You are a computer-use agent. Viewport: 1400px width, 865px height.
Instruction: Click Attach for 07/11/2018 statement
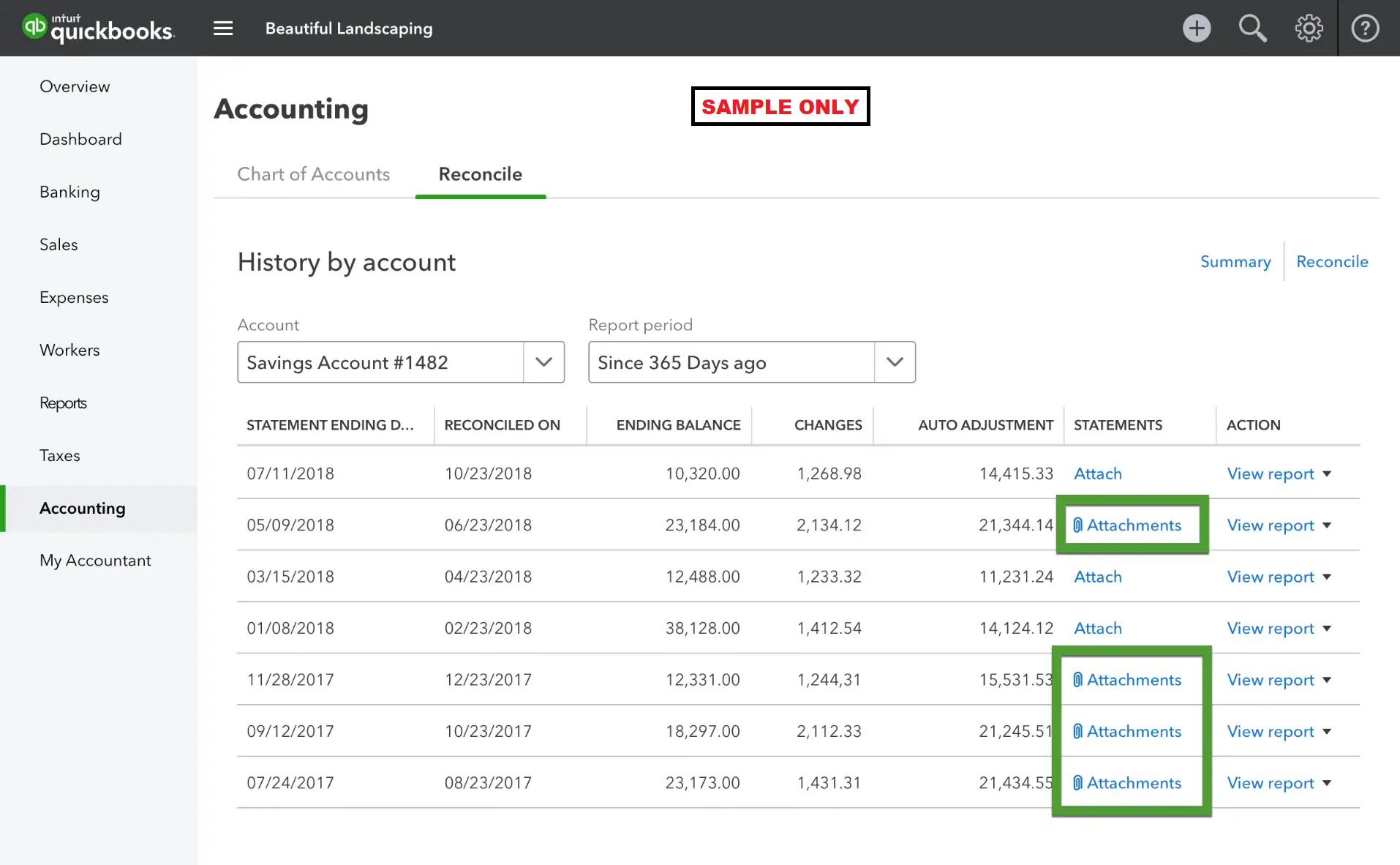1097,473
